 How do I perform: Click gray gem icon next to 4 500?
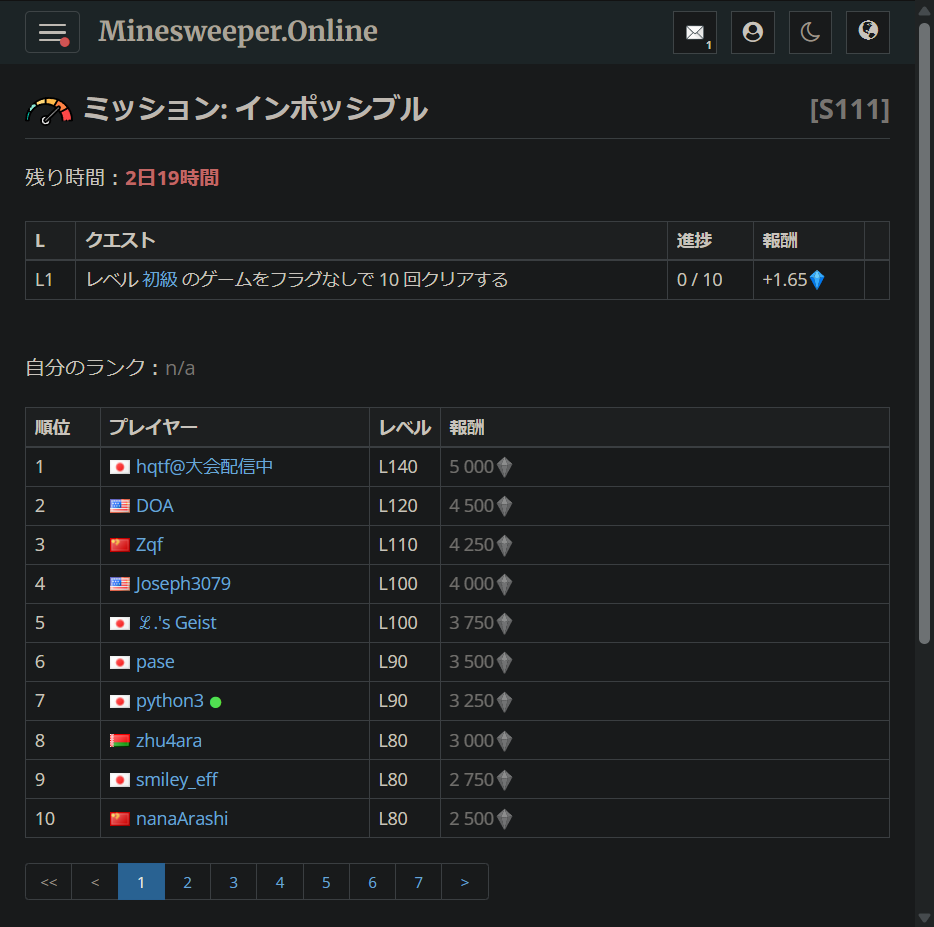click(505, 506)
